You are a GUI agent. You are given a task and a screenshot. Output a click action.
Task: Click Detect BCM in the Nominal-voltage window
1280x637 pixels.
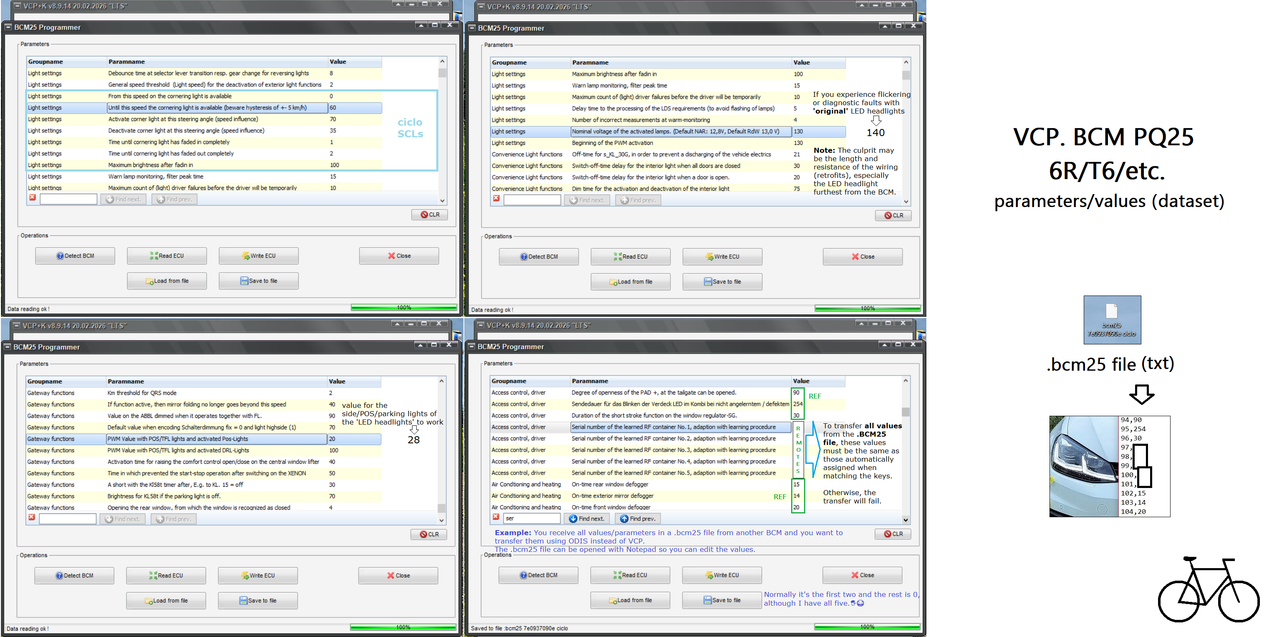pyautogui.click(x=539, y=257)
